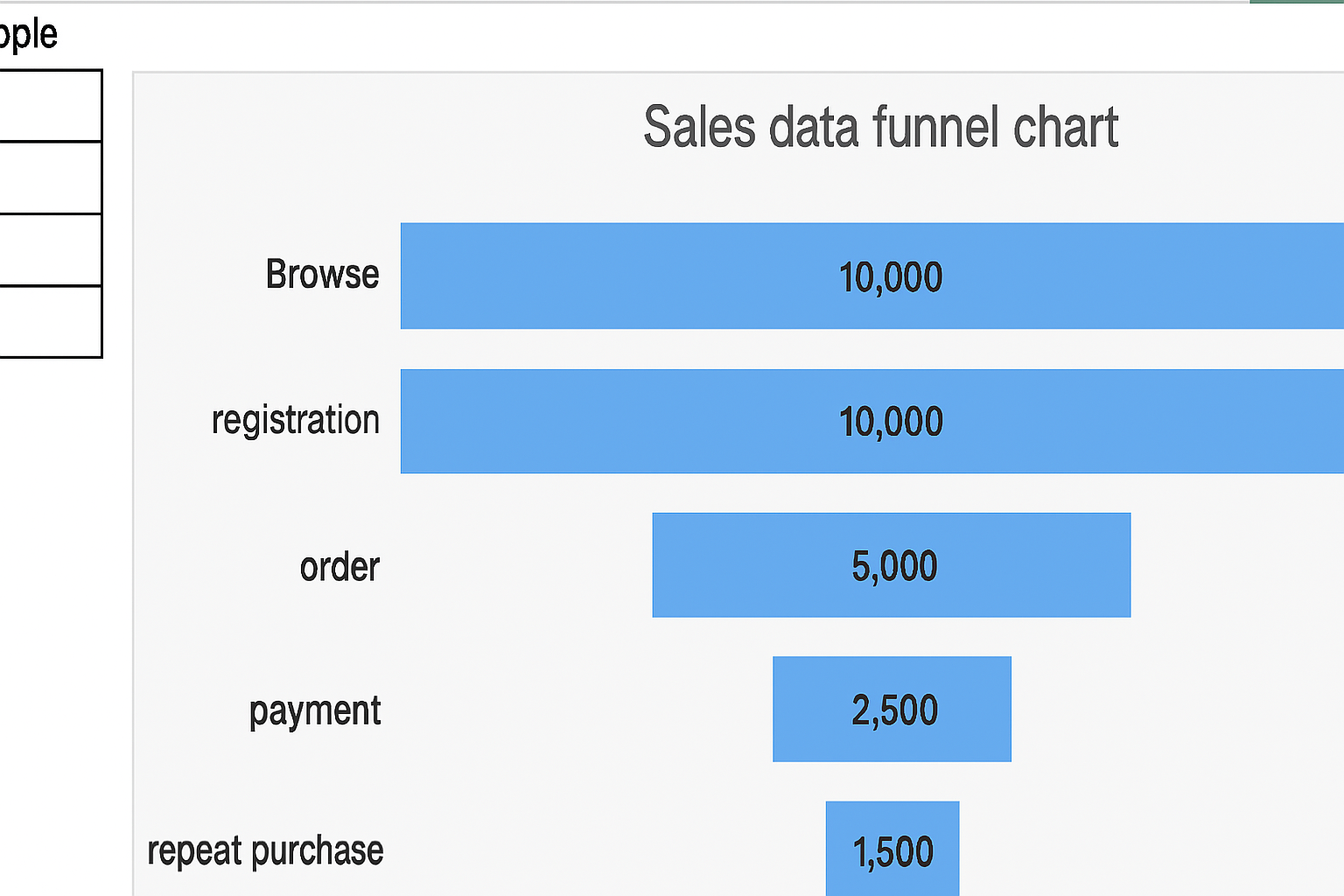This screenshot has height=896, width=1344.
Task: Click the header cell ending in 'ople'
Action: click(x=28, y=35)
